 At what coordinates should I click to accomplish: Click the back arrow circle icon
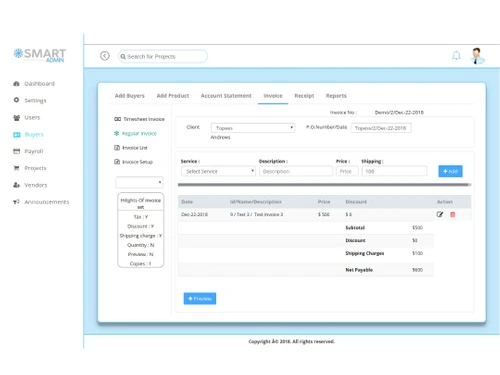[x=105, y=56]
